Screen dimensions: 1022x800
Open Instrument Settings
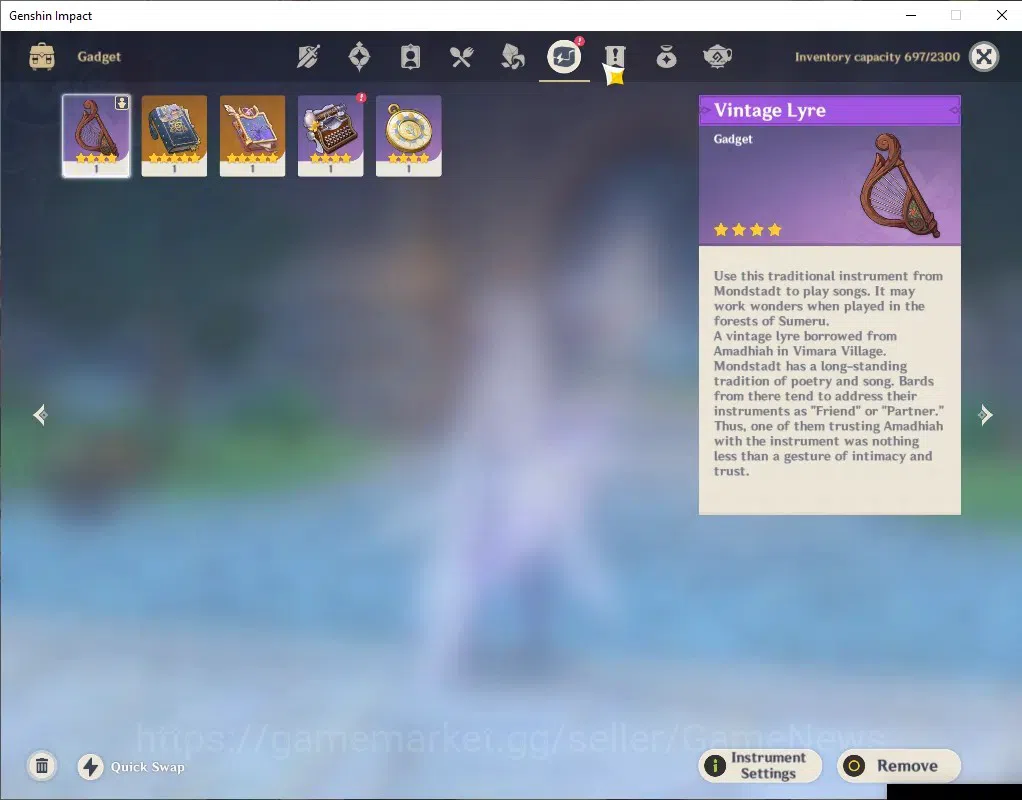(x=760, y=765)
